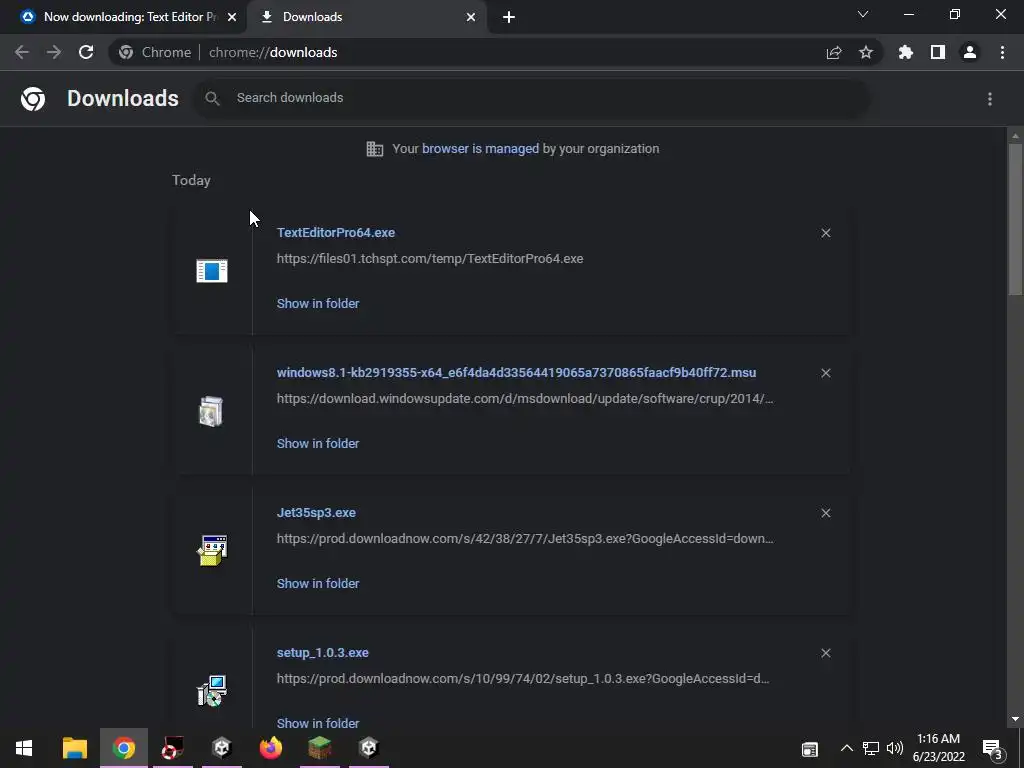Click the 'browser is managed' link
Image resolution: width=1024 pixels, height=768 pixels.
[x=481, y=148]
